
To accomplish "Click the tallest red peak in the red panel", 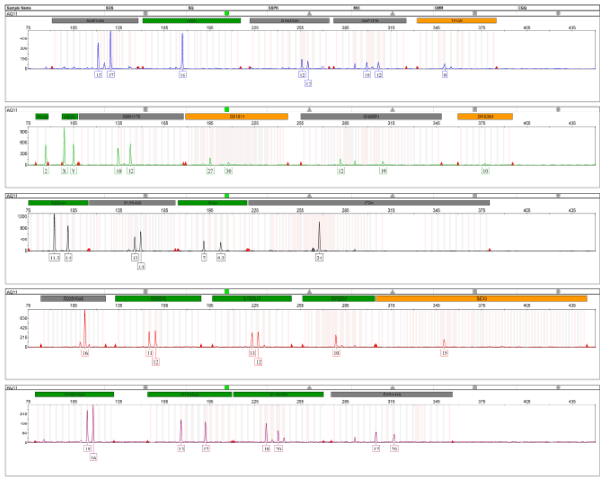I will pos(85,318).
